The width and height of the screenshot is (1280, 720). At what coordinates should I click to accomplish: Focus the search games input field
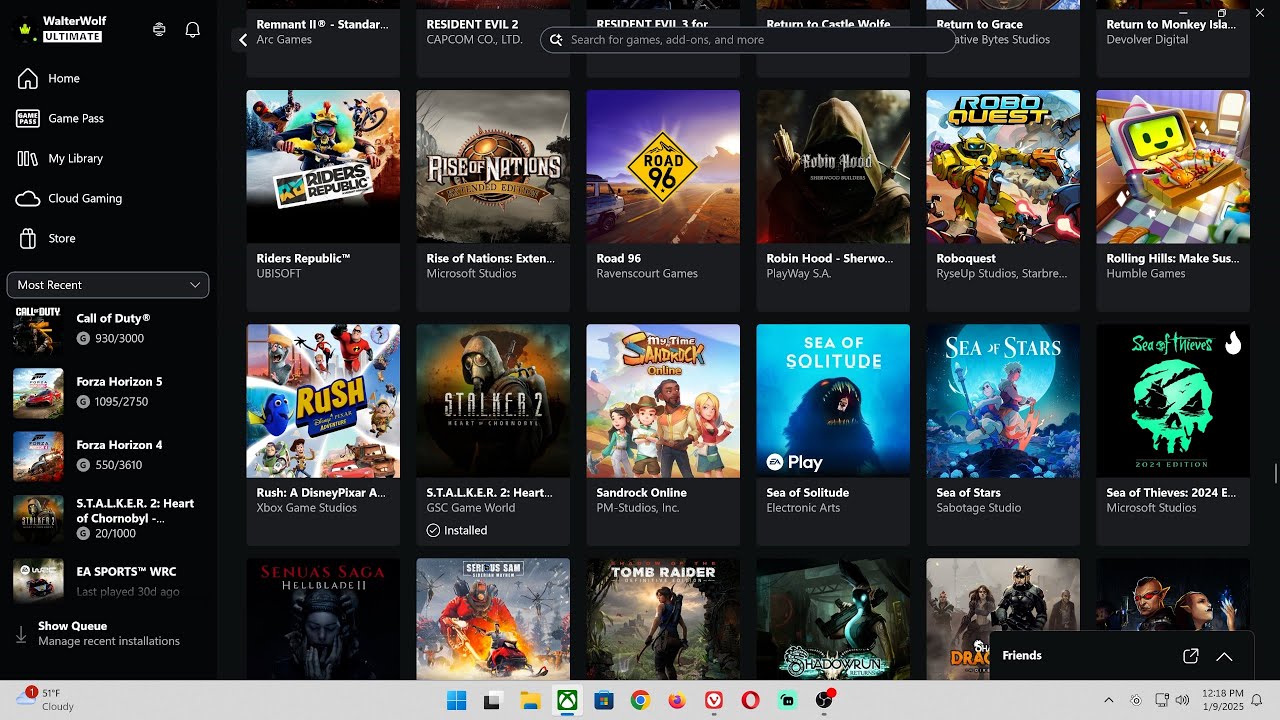748,40
